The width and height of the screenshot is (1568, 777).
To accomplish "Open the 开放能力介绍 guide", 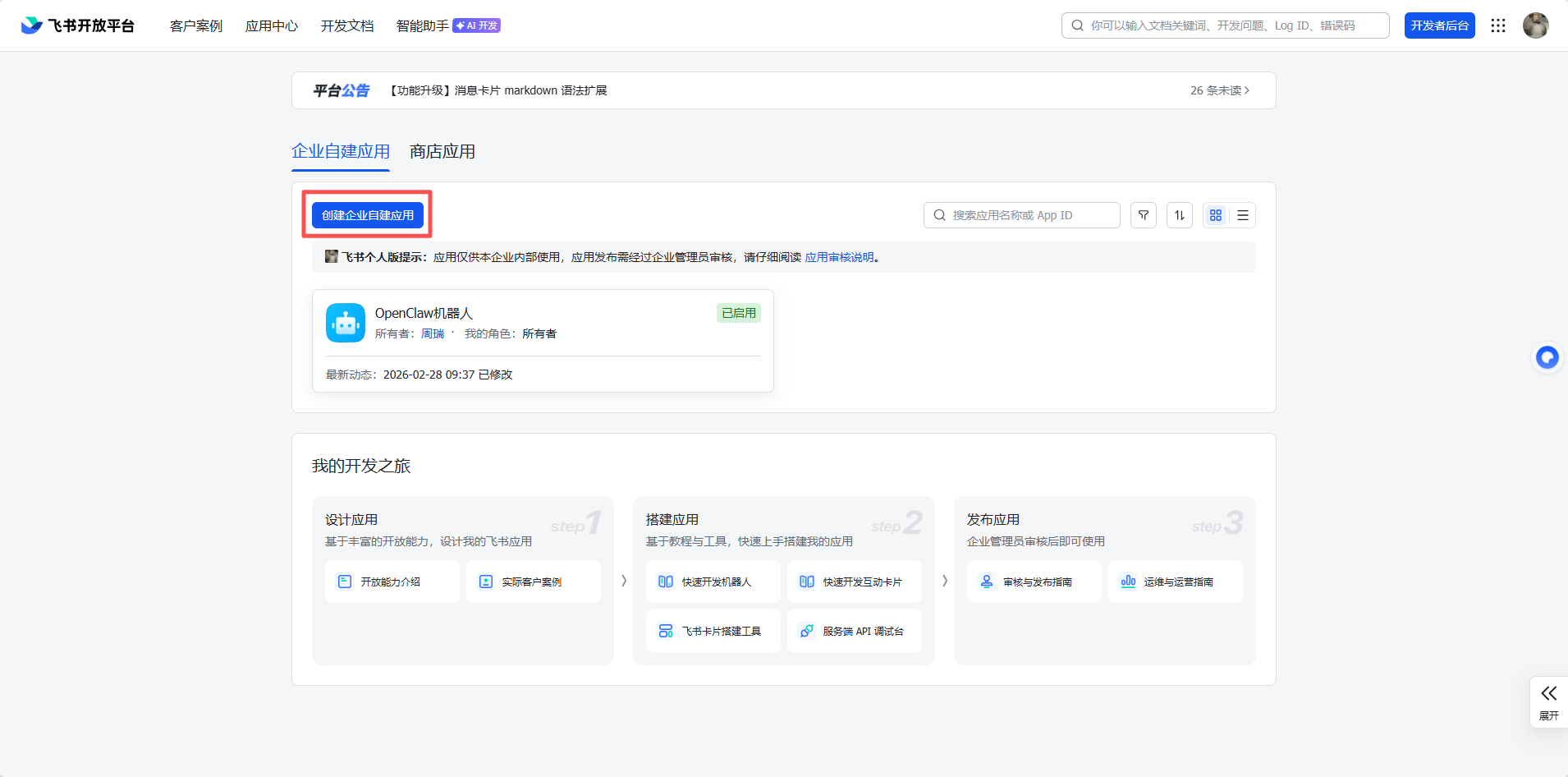I will (x=392, y=582).
